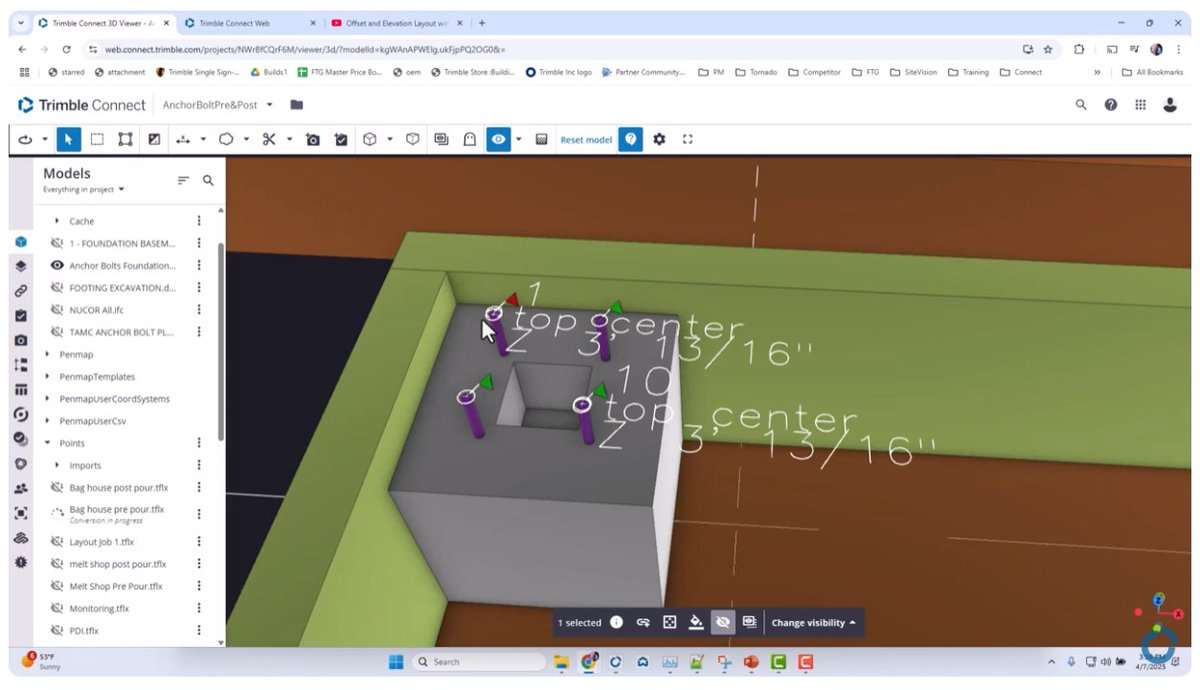Open the paint bucket tool in the selection bar

click(x=695, y=622)
